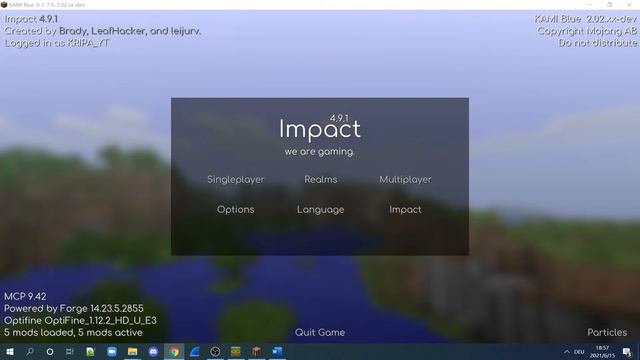This screenshot has width=640, height=360.
Task: Click the 'Impact 4.9.1' text at top-left
Action: (x=31, y=19)
